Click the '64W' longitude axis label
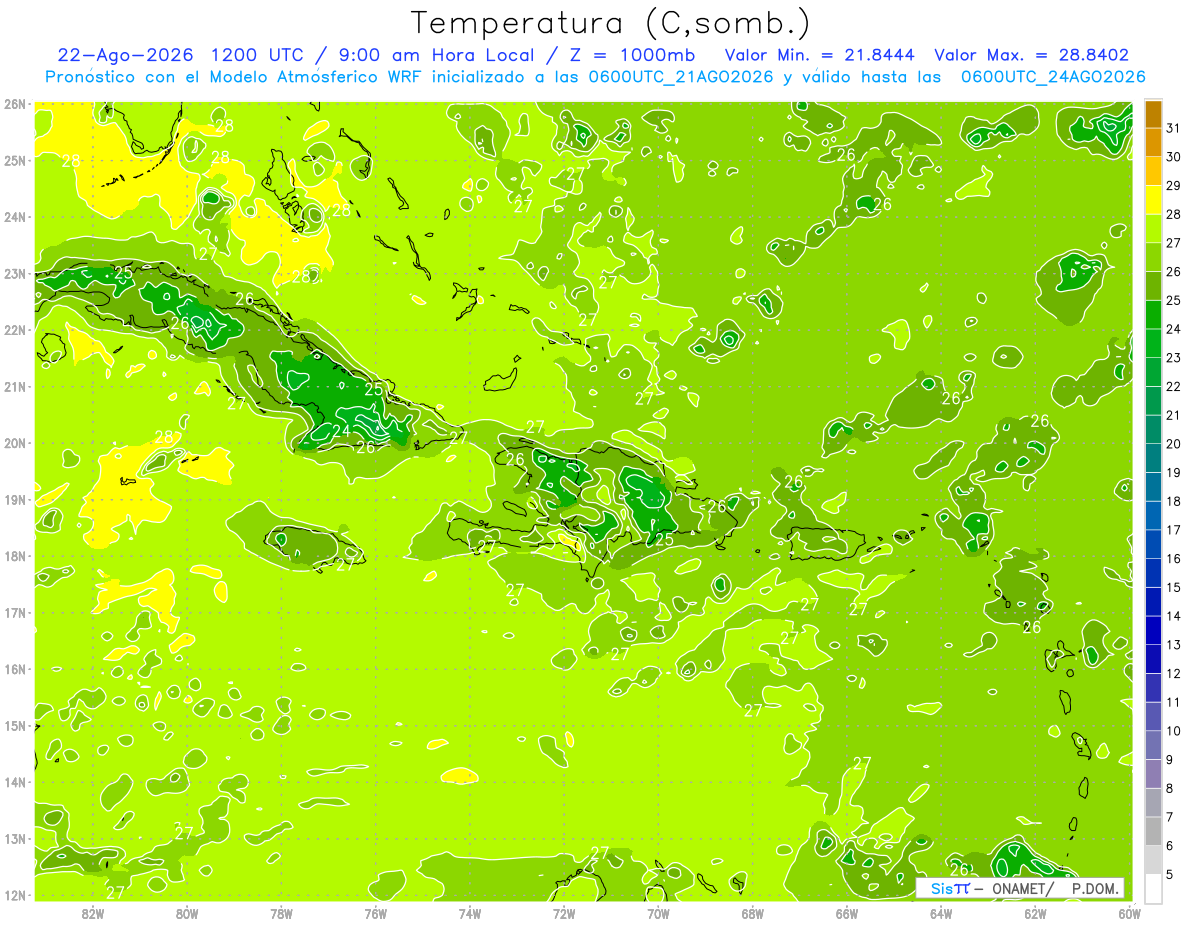This screenshot has height=927, width=1200. pyautogui.click(x=941, y=913)
